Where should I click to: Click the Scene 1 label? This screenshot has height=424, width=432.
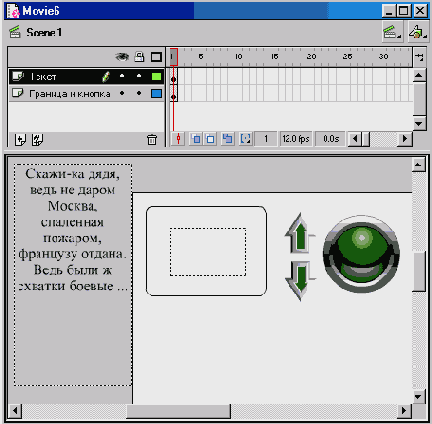tap(44, 32)
